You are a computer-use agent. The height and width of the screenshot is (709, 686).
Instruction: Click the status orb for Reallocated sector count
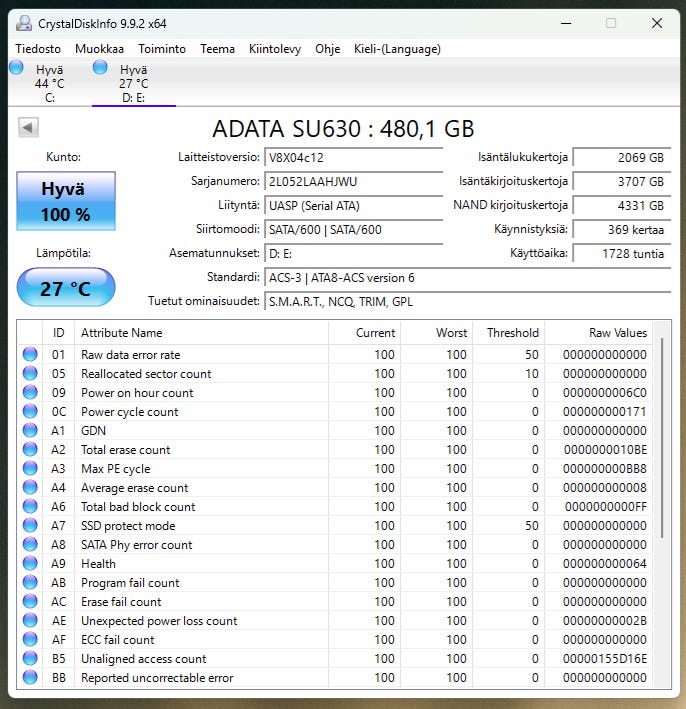pos(30,373)
